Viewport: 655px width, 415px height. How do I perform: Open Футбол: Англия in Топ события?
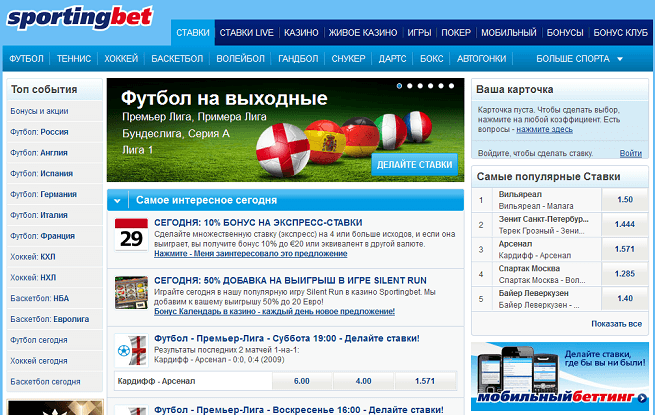[x=39, y=153]
